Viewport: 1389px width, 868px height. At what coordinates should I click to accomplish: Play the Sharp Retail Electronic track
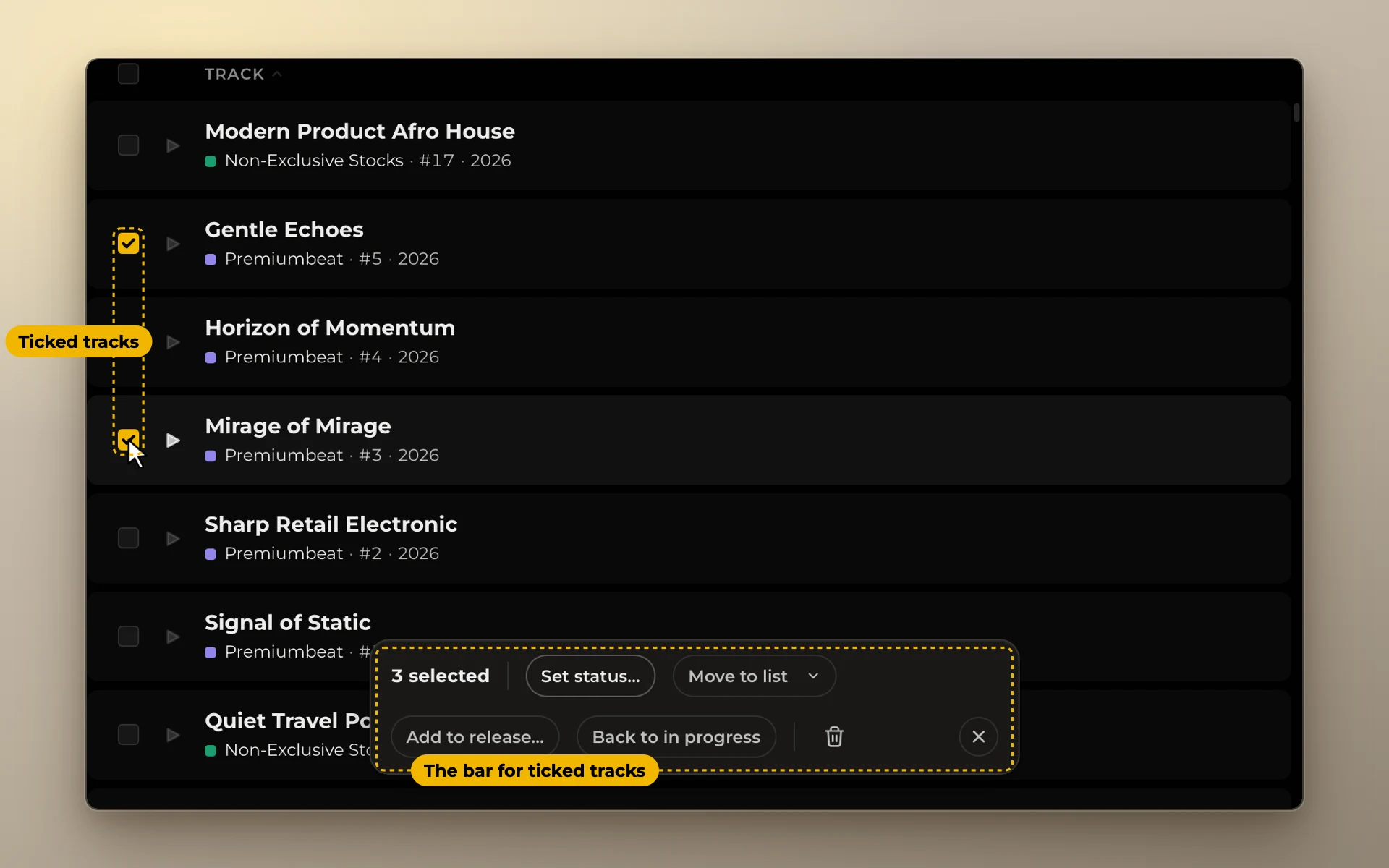[173, 539]
